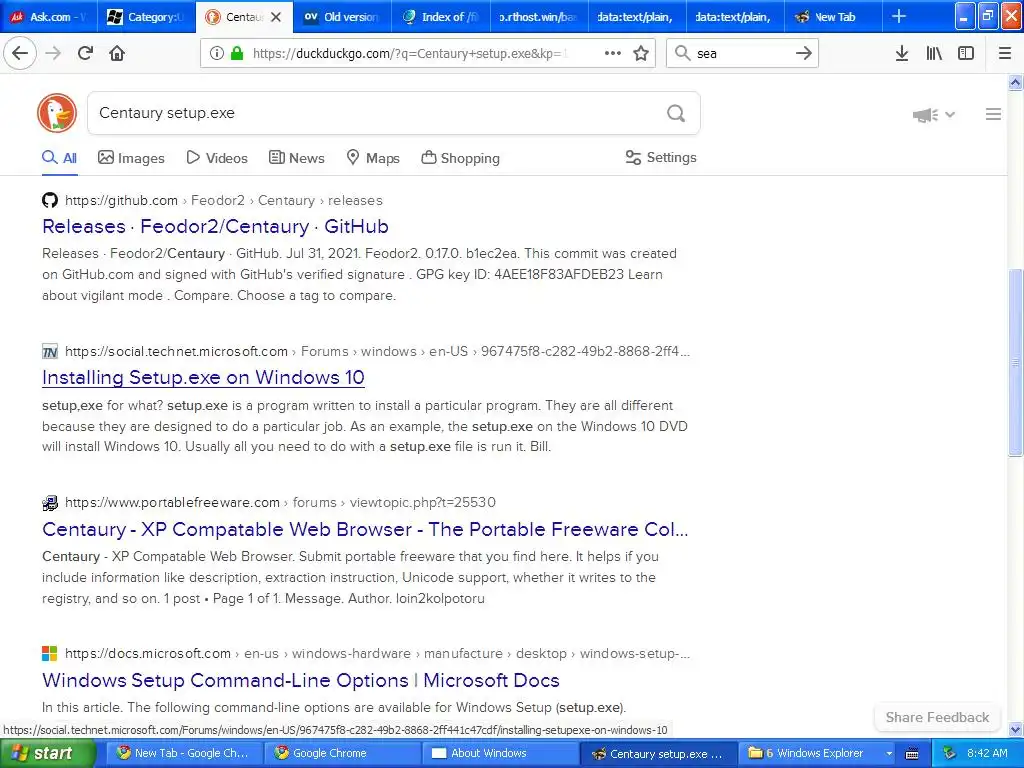This screenshot has height=768, width=1024.
Task: Open Releases Feodor2/Centaury GitHub result
Action: [216, 226]
